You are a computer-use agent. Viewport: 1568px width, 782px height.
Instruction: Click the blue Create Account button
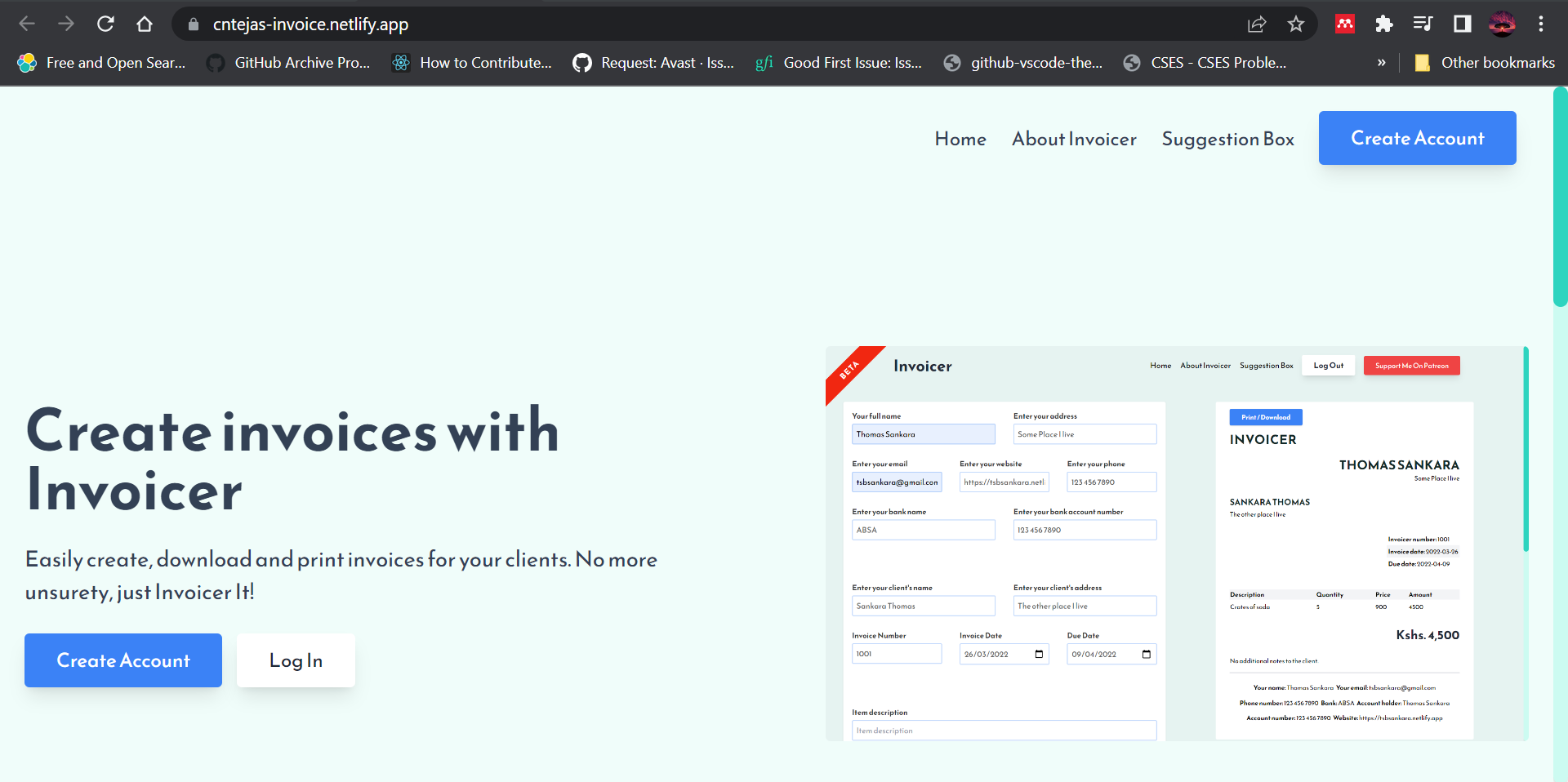click(x=1417, y=138)
